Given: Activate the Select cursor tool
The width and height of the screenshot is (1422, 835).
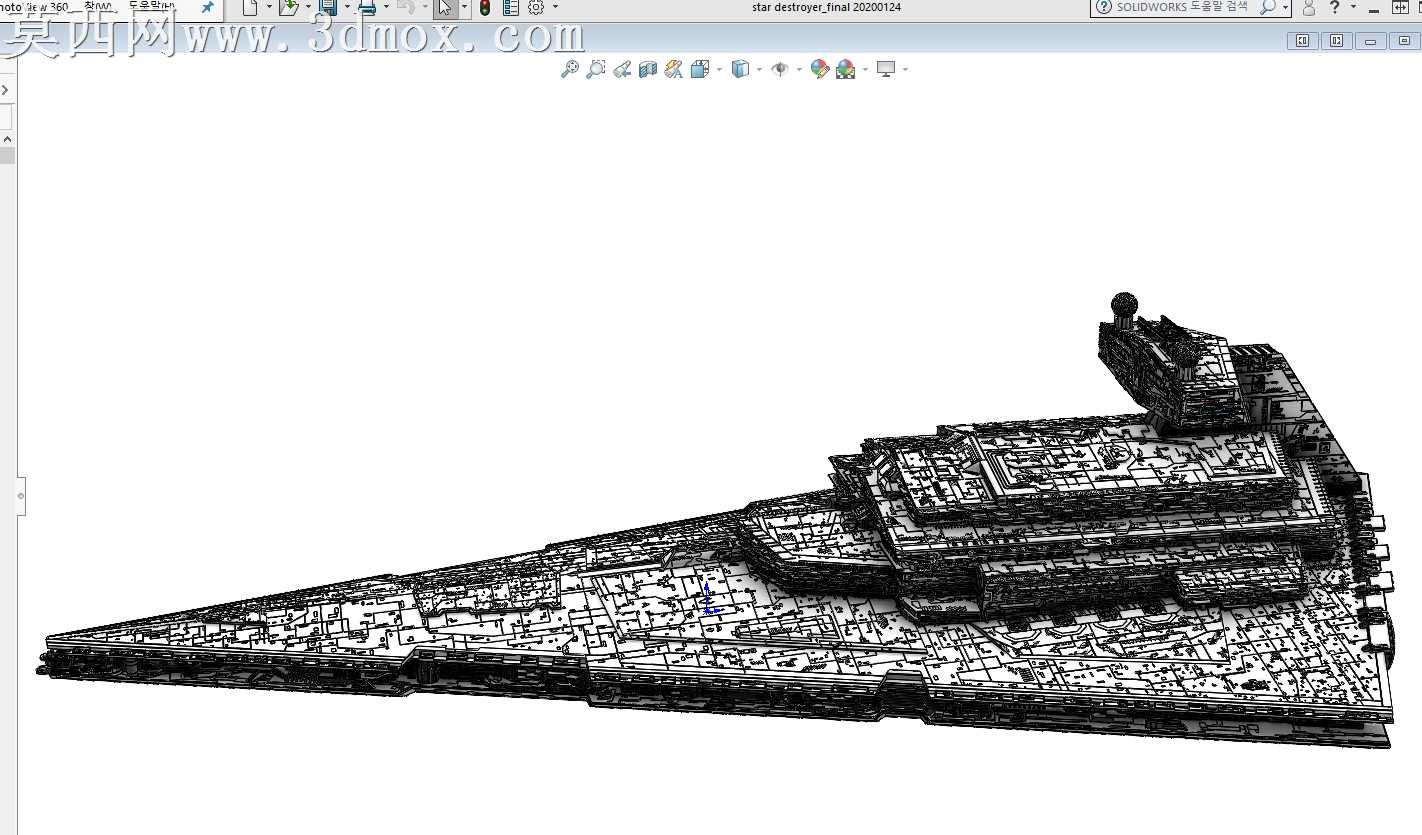Looking at the screenshot, I should coord(445,8).
